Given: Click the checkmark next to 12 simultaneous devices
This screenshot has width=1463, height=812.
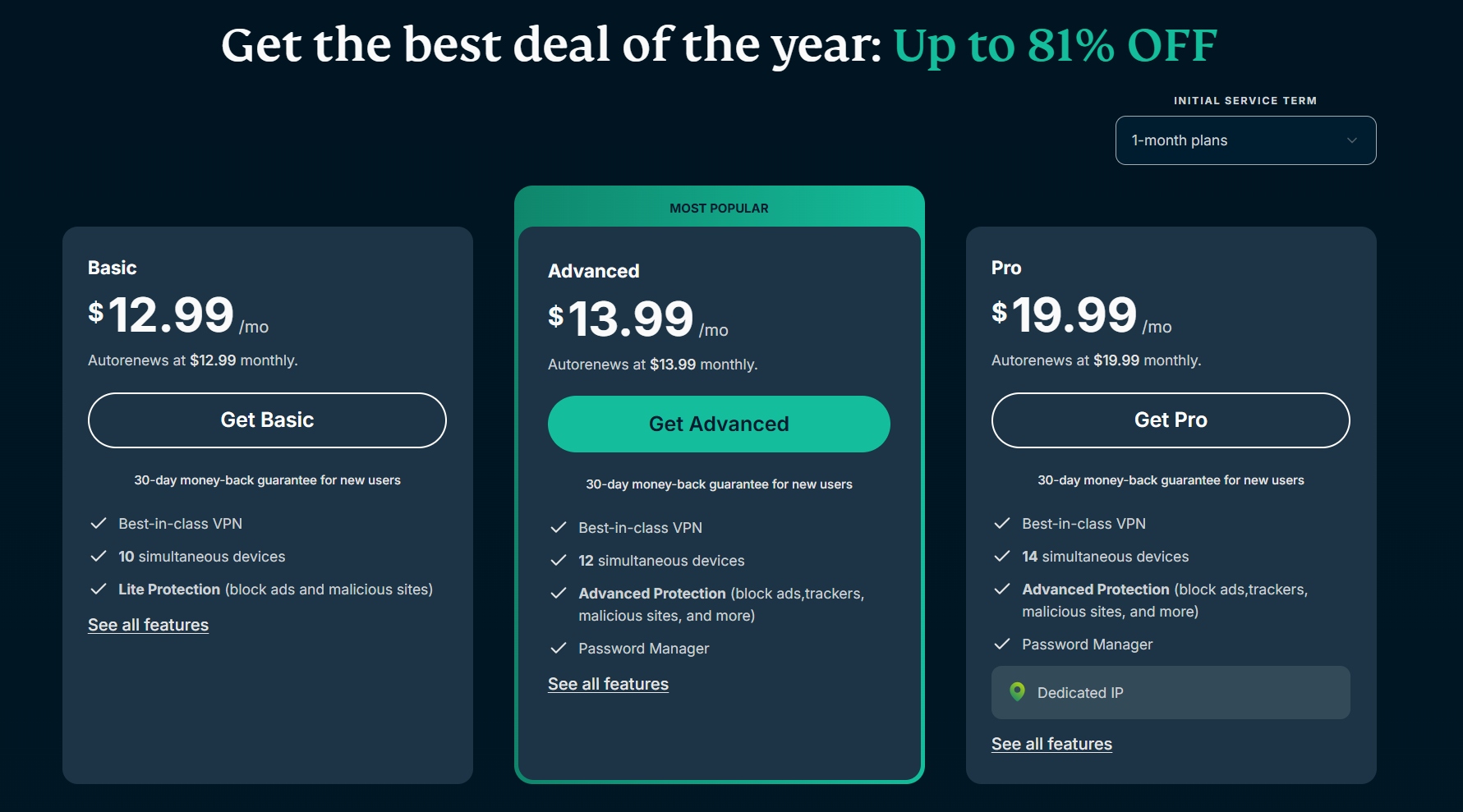Looking at the screenshot, I should (x=559, y=560).
